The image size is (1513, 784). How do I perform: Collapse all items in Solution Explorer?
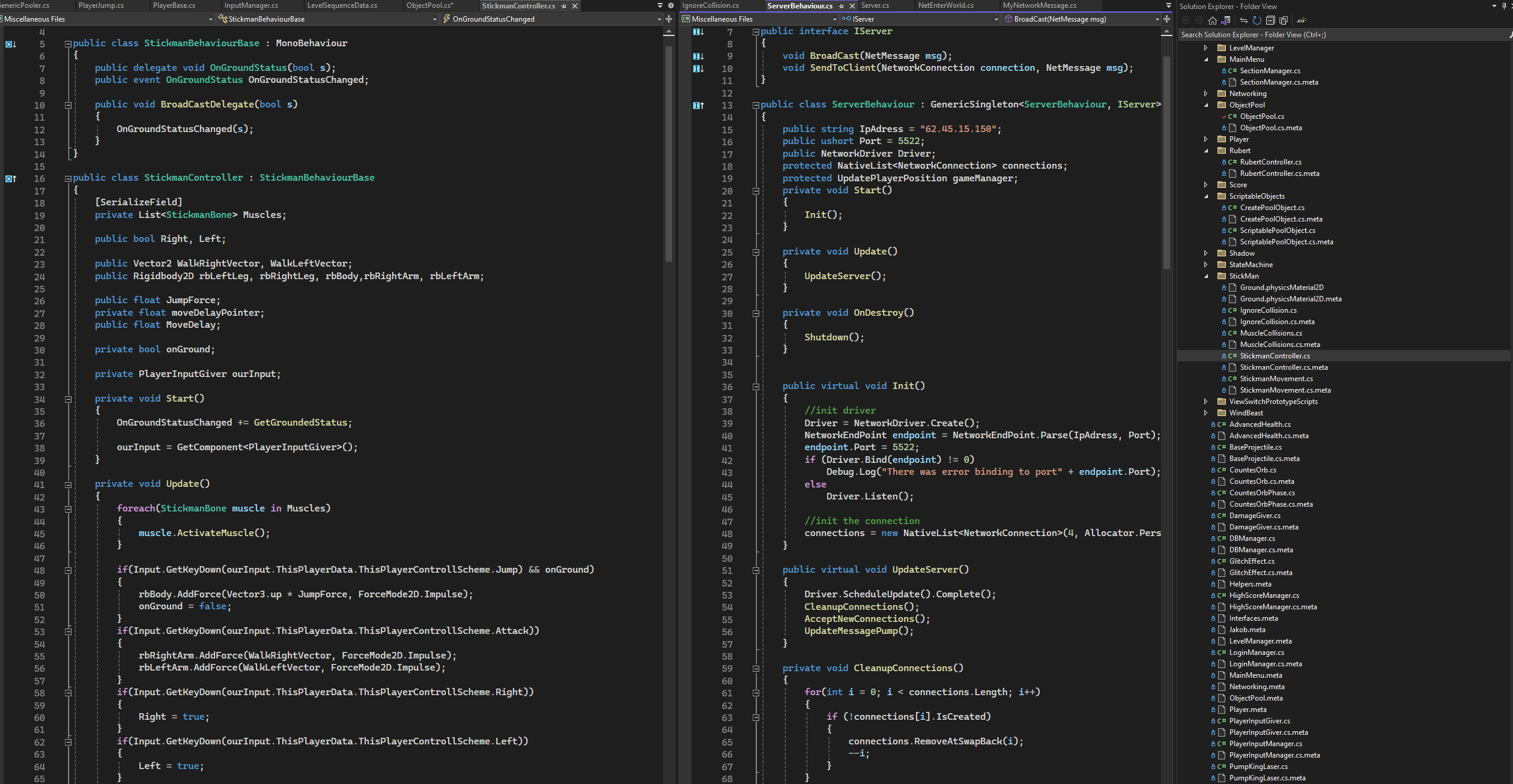(x=1270, y=20)
